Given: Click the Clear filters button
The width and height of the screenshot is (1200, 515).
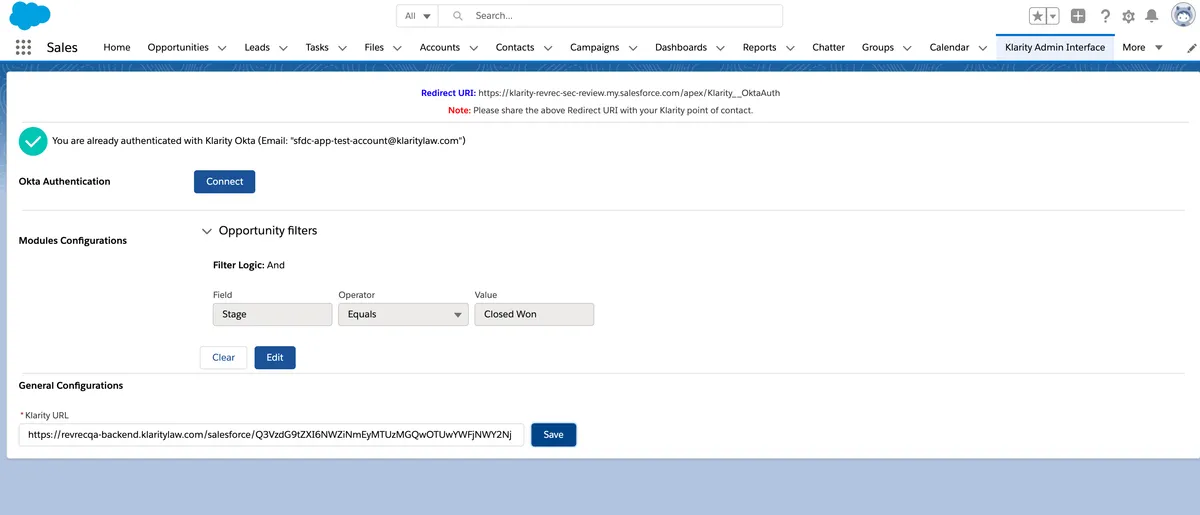Looking at the screenshot, I should [224, 357].
